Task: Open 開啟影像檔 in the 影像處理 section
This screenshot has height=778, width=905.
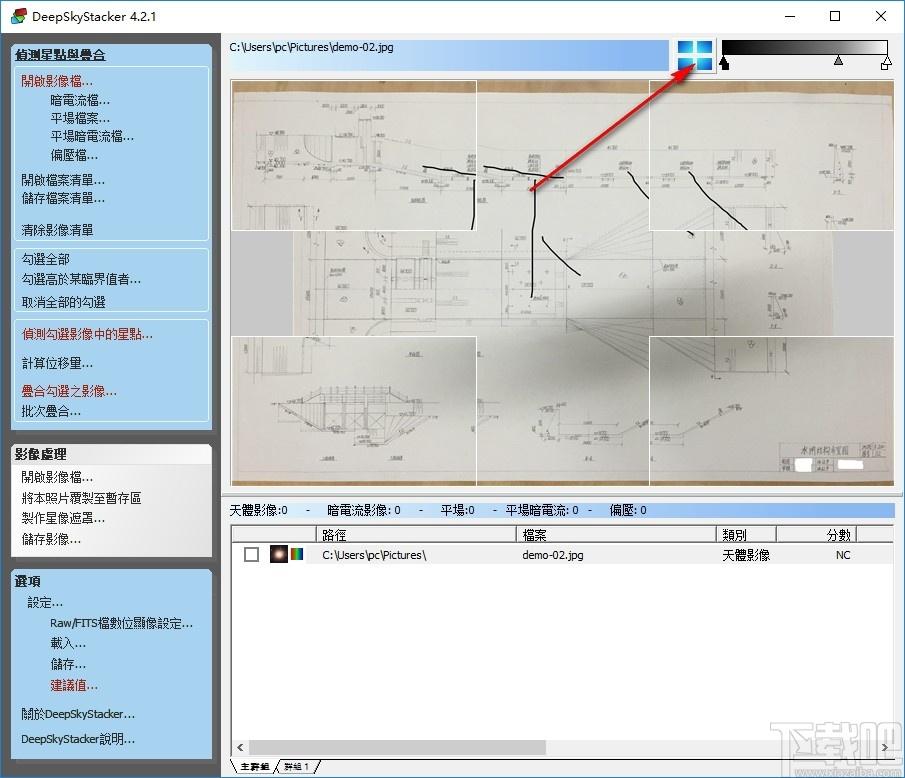Action: click(57, 477)
